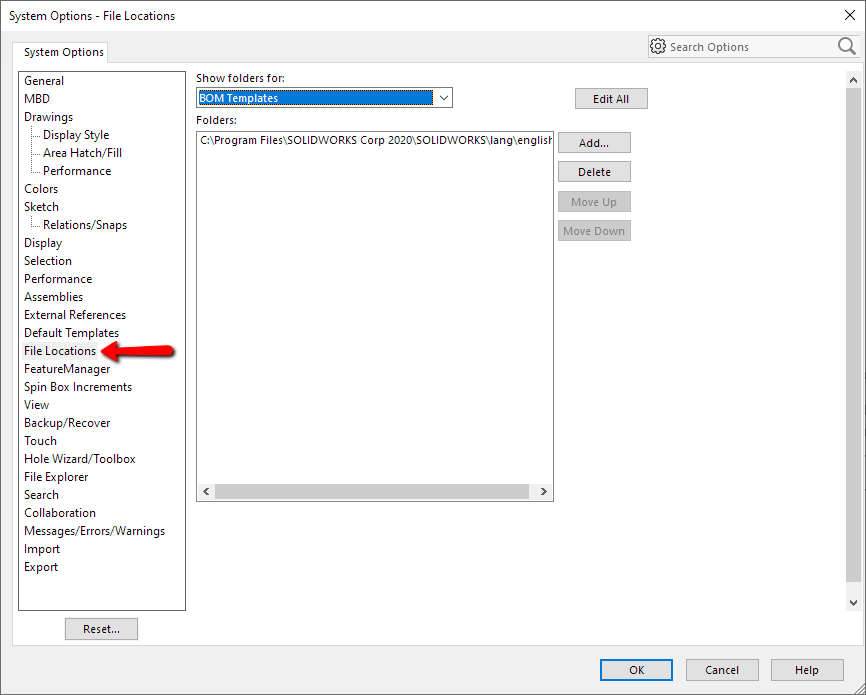The height and width of the screenshot is (695, 866).
Task: Click the dialog's vertical scroll down arrow
Action: (x=853, y=603)
